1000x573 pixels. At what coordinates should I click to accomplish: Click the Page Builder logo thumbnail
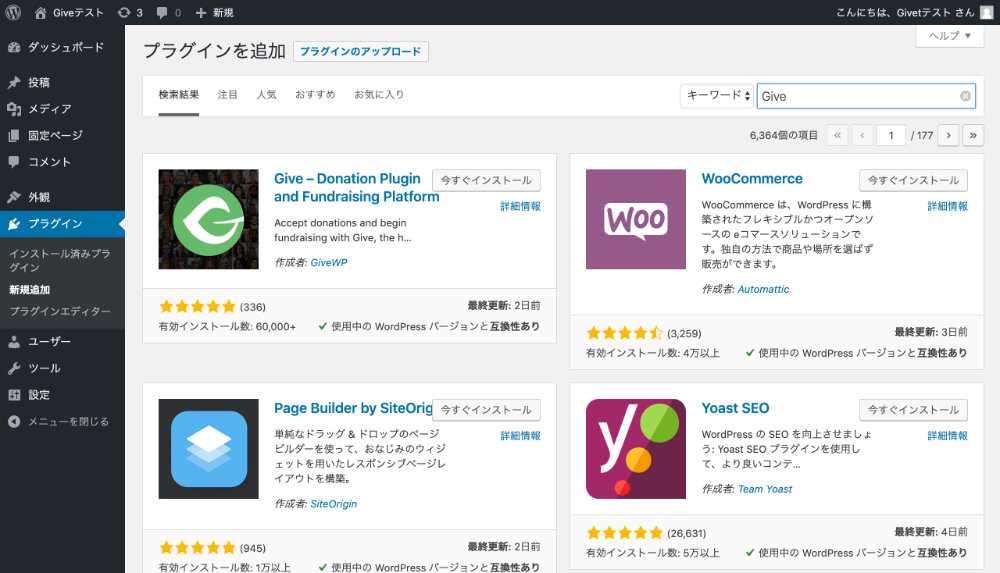point(209,449)
